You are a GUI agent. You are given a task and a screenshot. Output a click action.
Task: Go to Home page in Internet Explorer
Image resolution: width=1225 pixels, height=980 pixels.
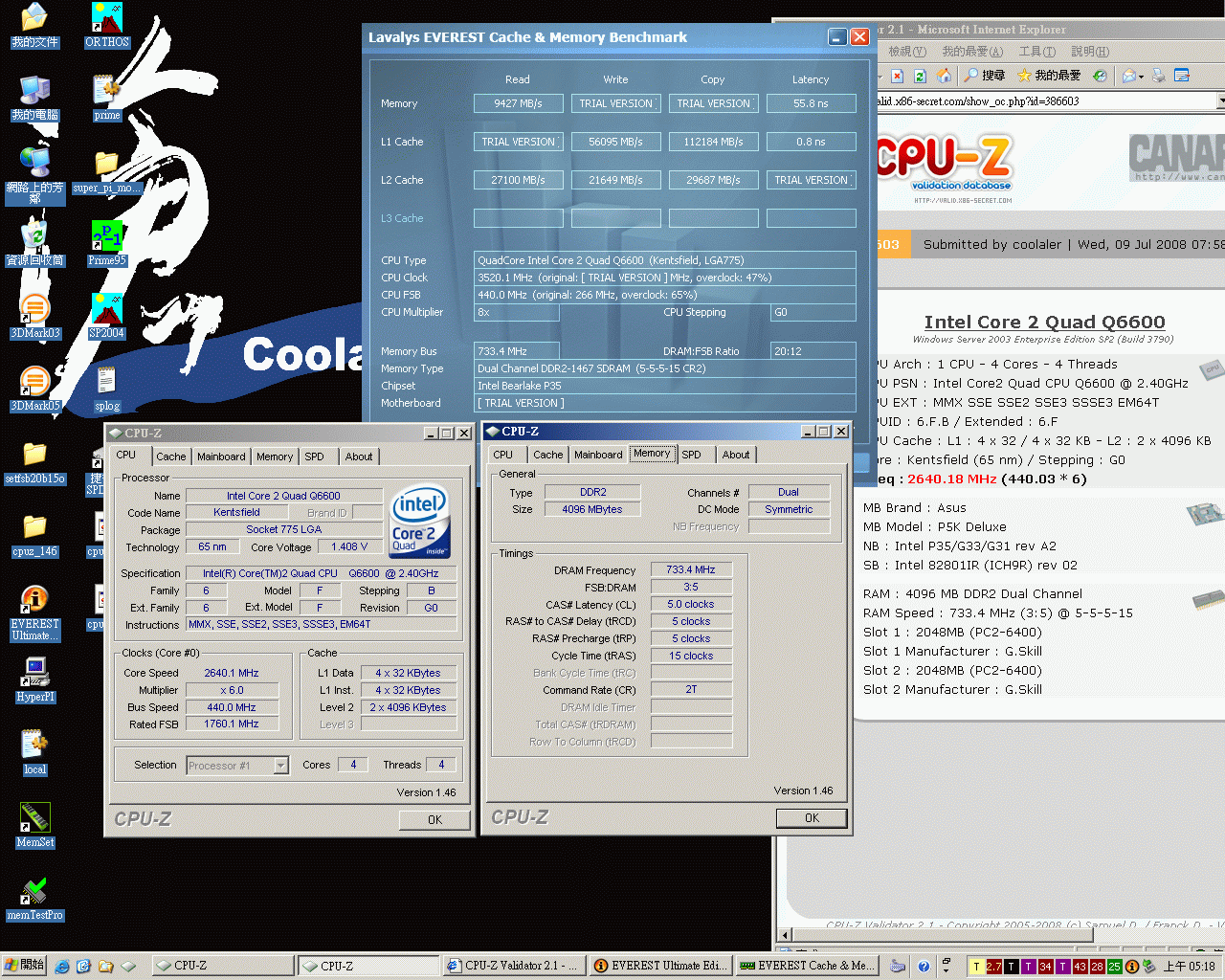tap(944, 76)
